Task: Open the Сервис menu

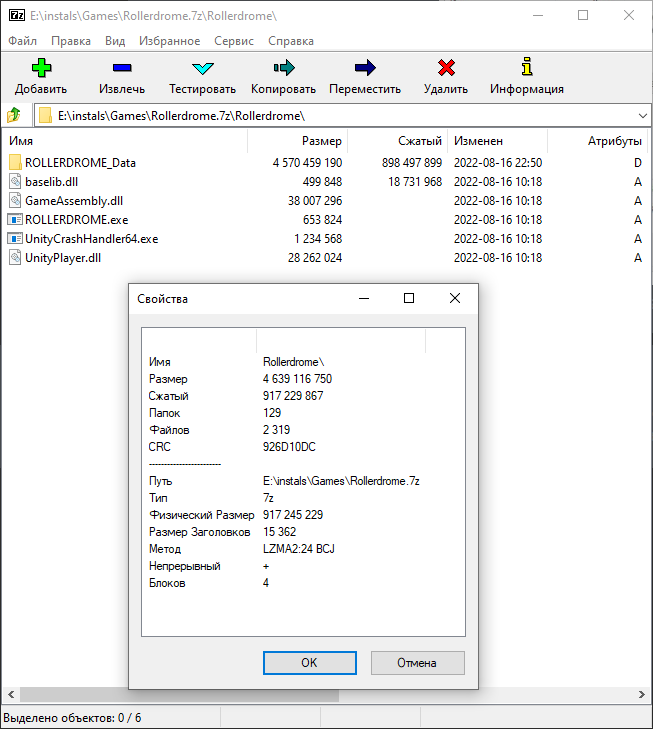Action: point(234,41)
